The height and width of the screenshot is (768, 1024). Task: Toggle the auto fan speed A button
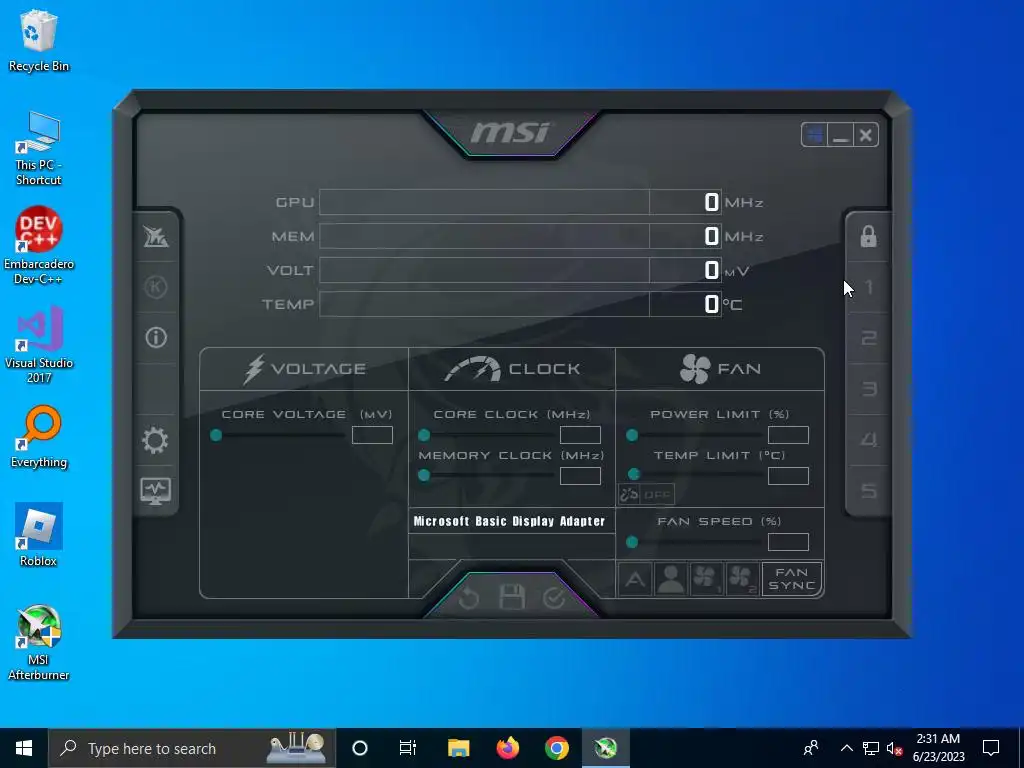coord(635,579)
